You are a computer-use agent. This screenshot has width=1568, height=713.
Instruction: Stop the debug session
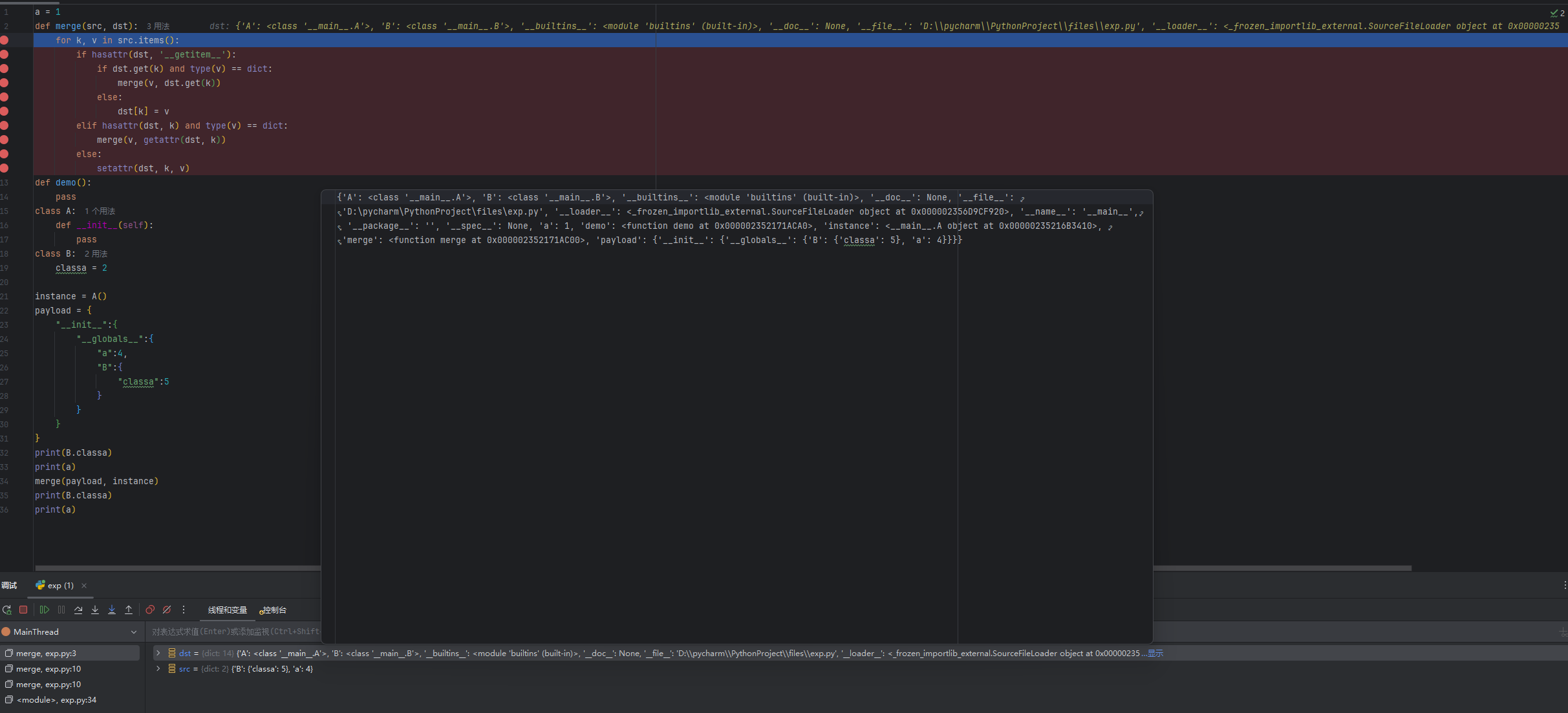coord(23,610)
